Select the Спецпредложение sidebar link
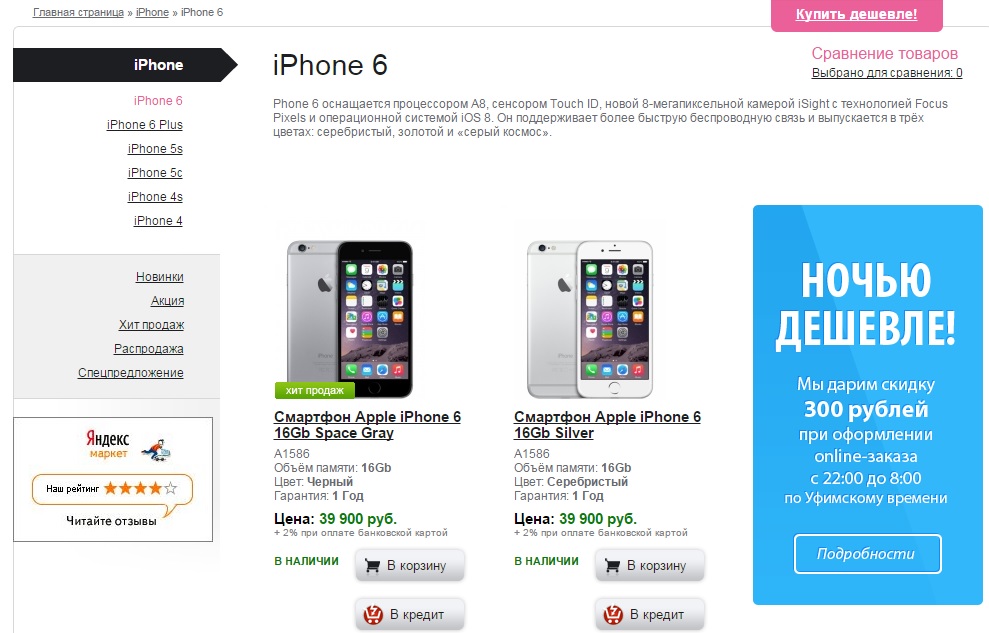 click(x=131, y=373)
